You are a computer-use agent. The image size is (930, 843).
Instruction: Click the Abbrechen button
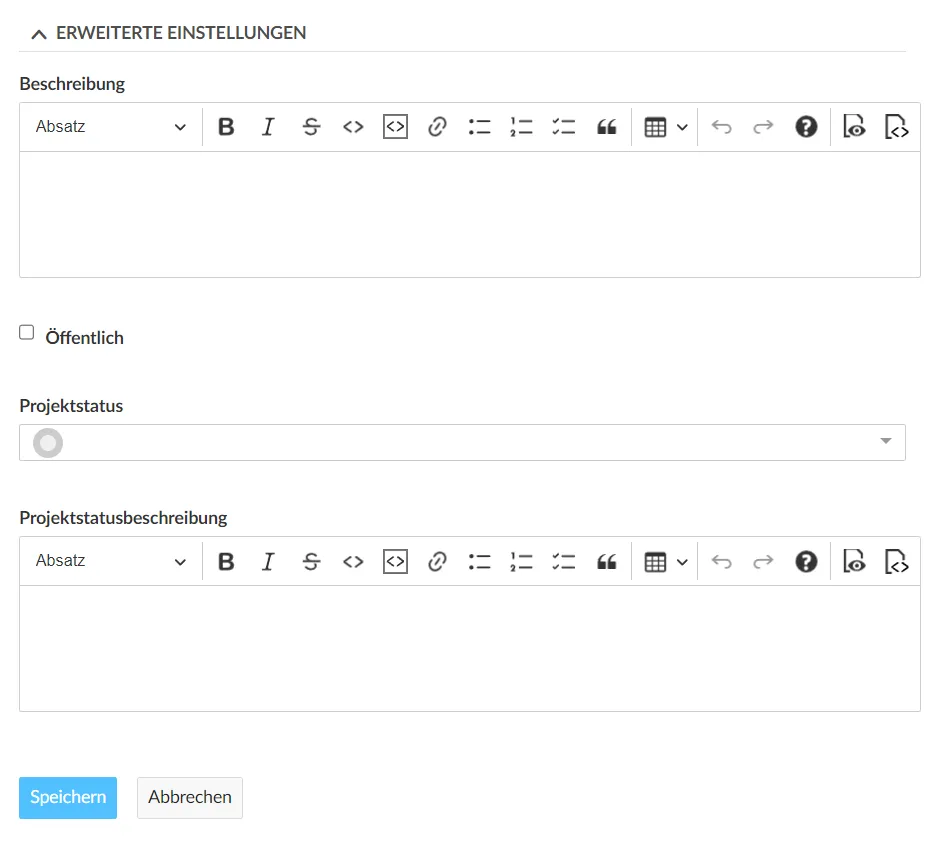pyautogui.click(x=190, y=797)
